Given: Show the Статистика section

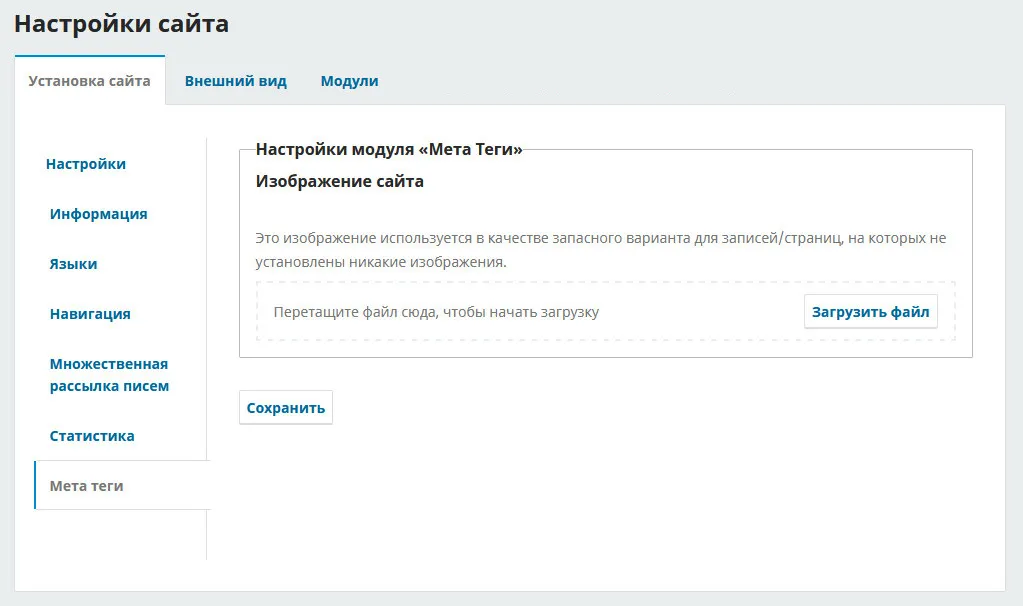Looking at the screenshot, I should (x=92, y=436).
